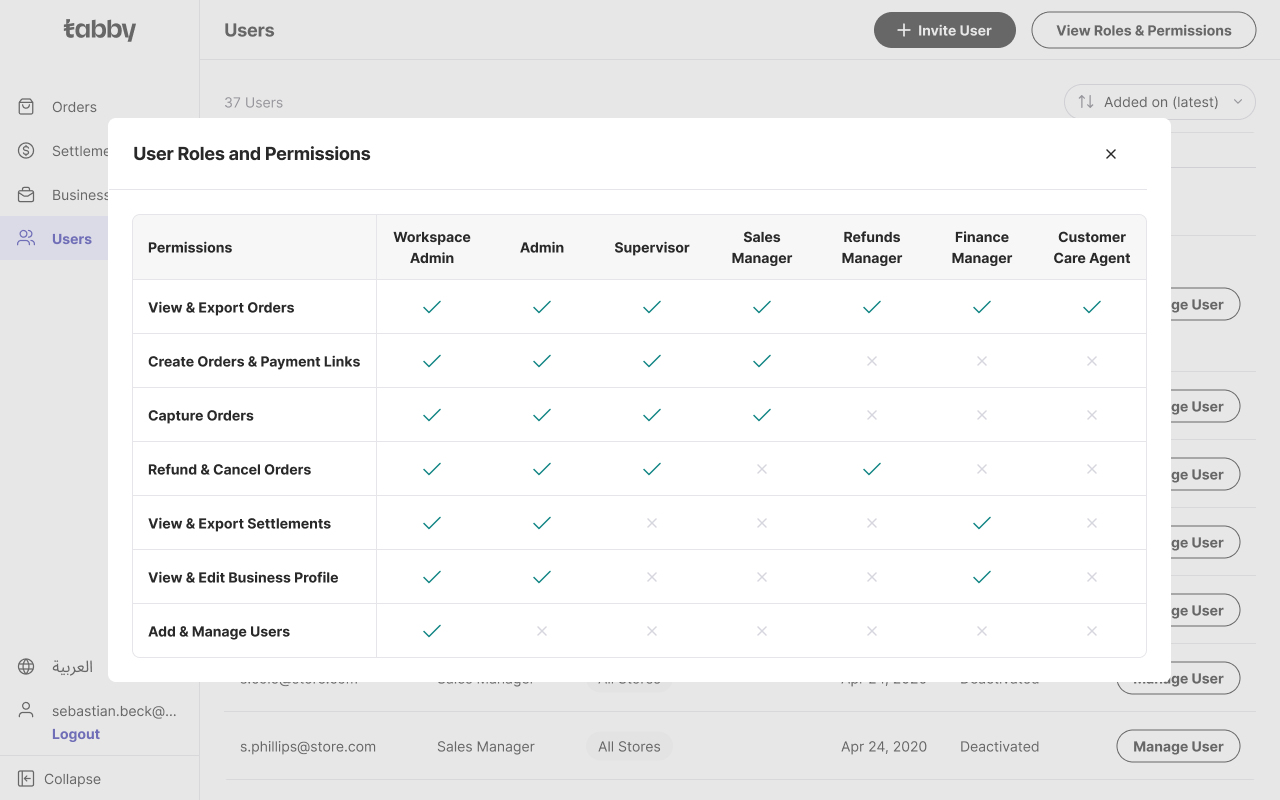Image resolution: width=1280 pixels, height=800 pixels.
Task: Click the user account person icon
Action: pos(27,711)
